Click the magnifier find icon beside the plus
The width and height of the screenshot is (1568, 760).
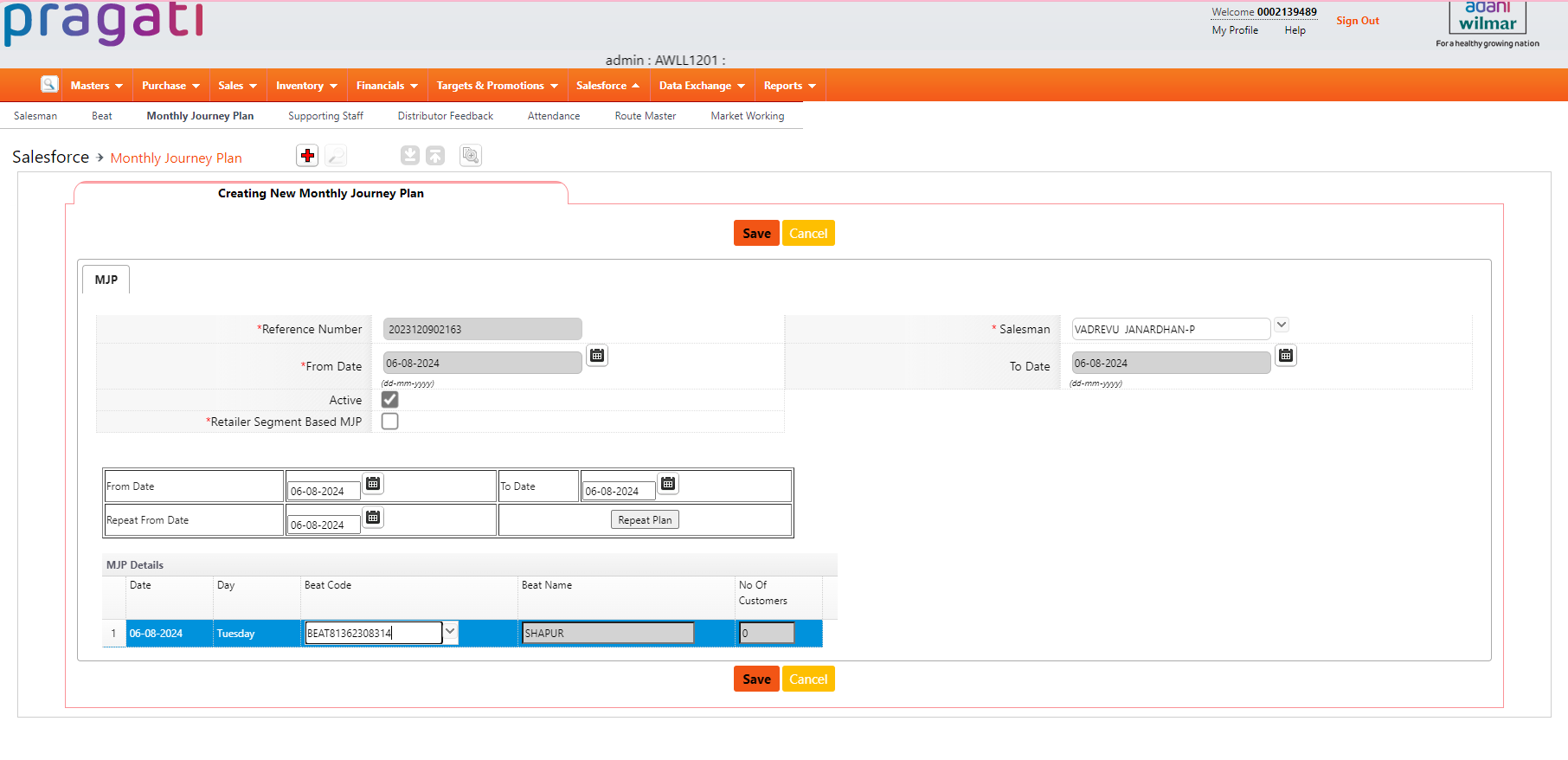[336, 156]
